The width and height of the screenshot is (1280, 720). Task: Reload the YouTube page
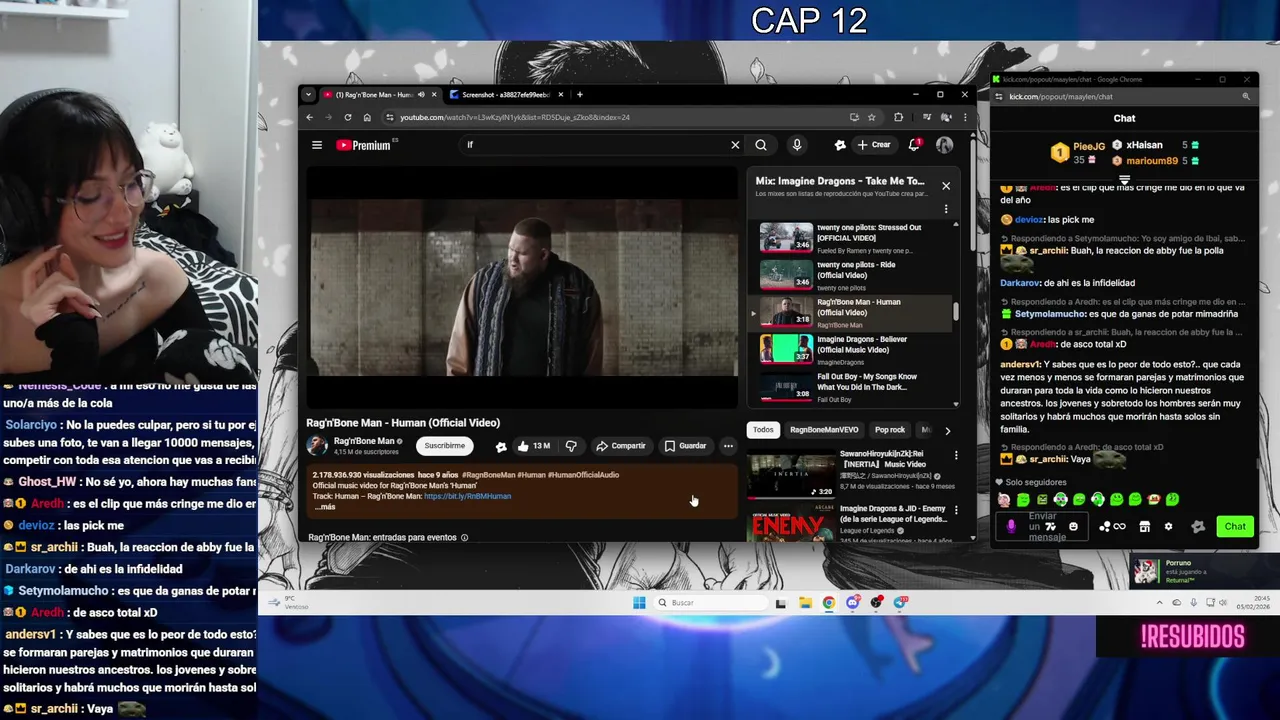point(348,117)
